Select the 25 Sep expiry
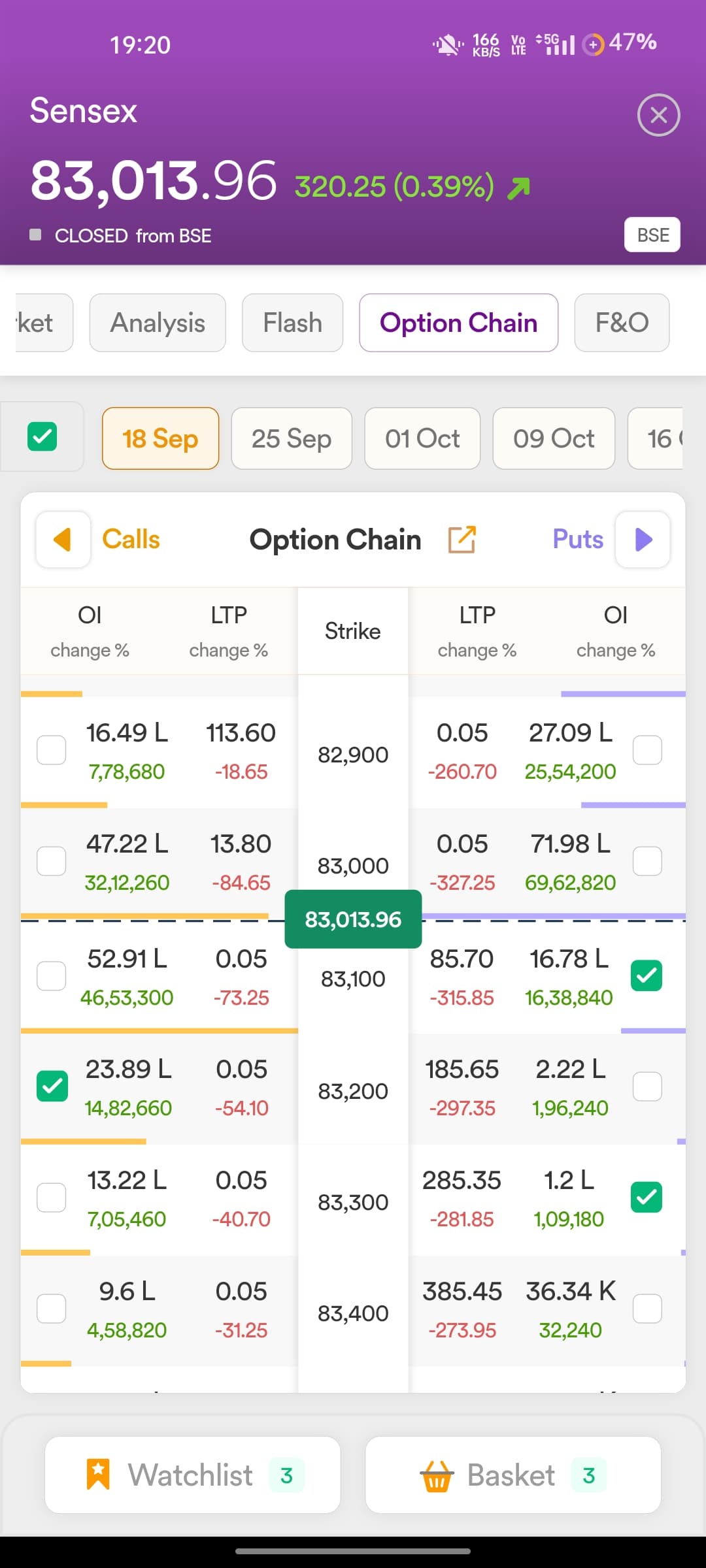The image size is (706, 1568). click(x=292, y=438)
